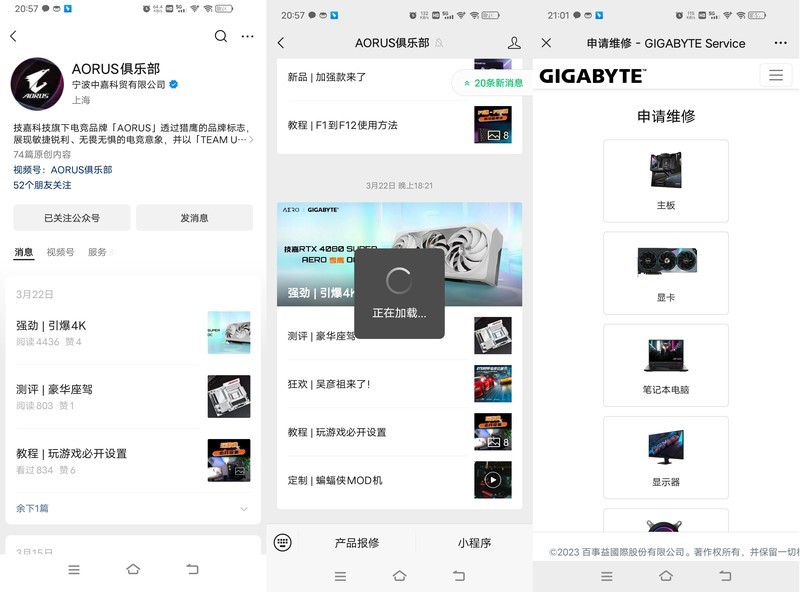800x592 pixels.
Task: Open more options on the AORUS account page
Action: click(x=247, y=36)
